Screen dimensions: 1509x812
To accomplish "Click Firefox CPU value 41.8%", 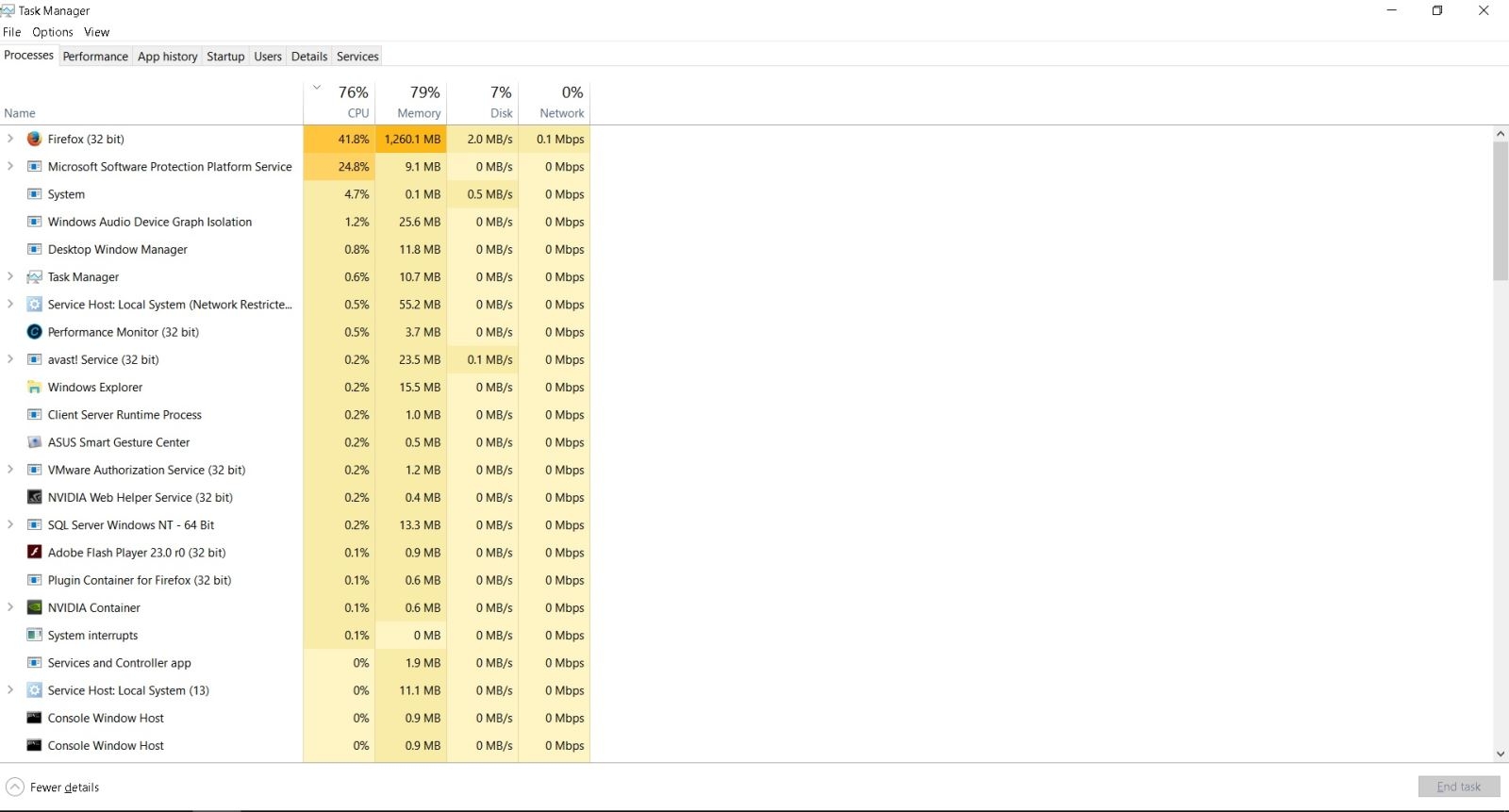I will 340,139.
